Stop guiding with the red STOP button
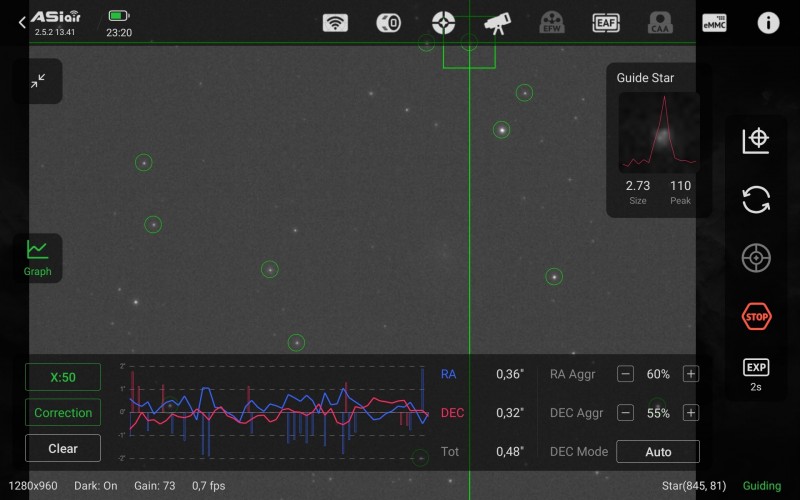 click(x=756, y=317)
